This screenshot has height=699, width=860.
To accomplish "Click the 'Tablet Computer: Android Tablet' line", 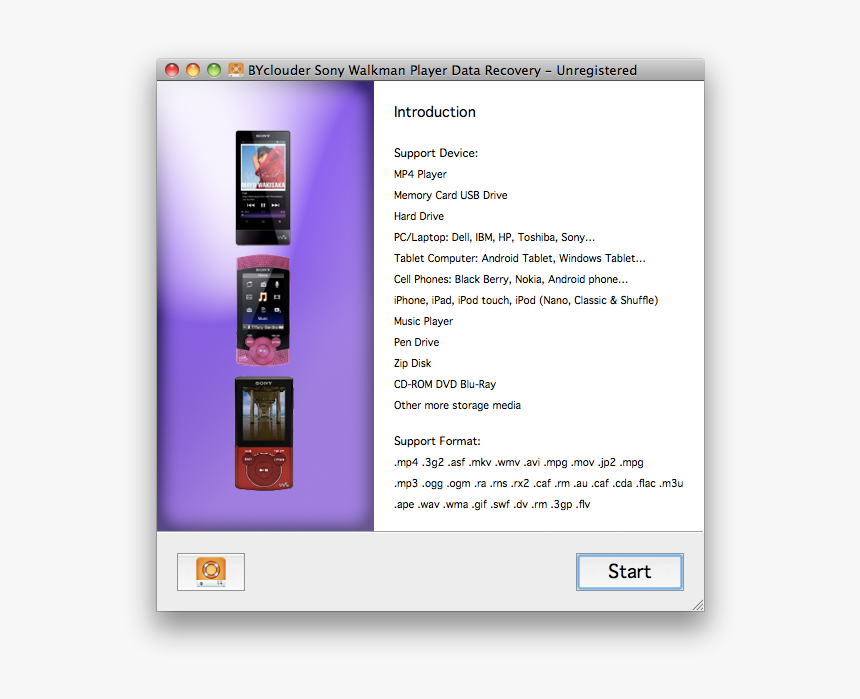I will 519,258.
